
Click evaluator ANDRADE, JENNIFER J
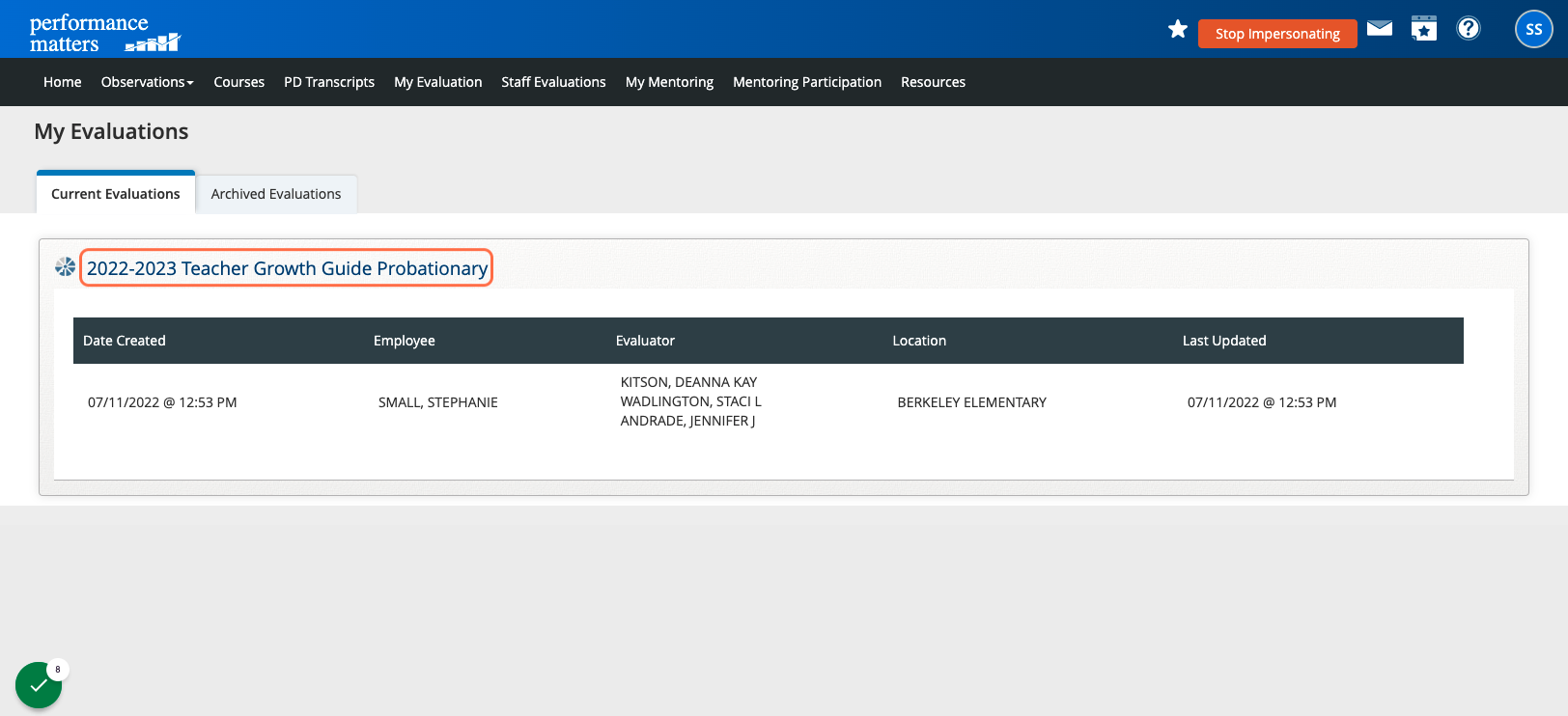tap(688, 421)
